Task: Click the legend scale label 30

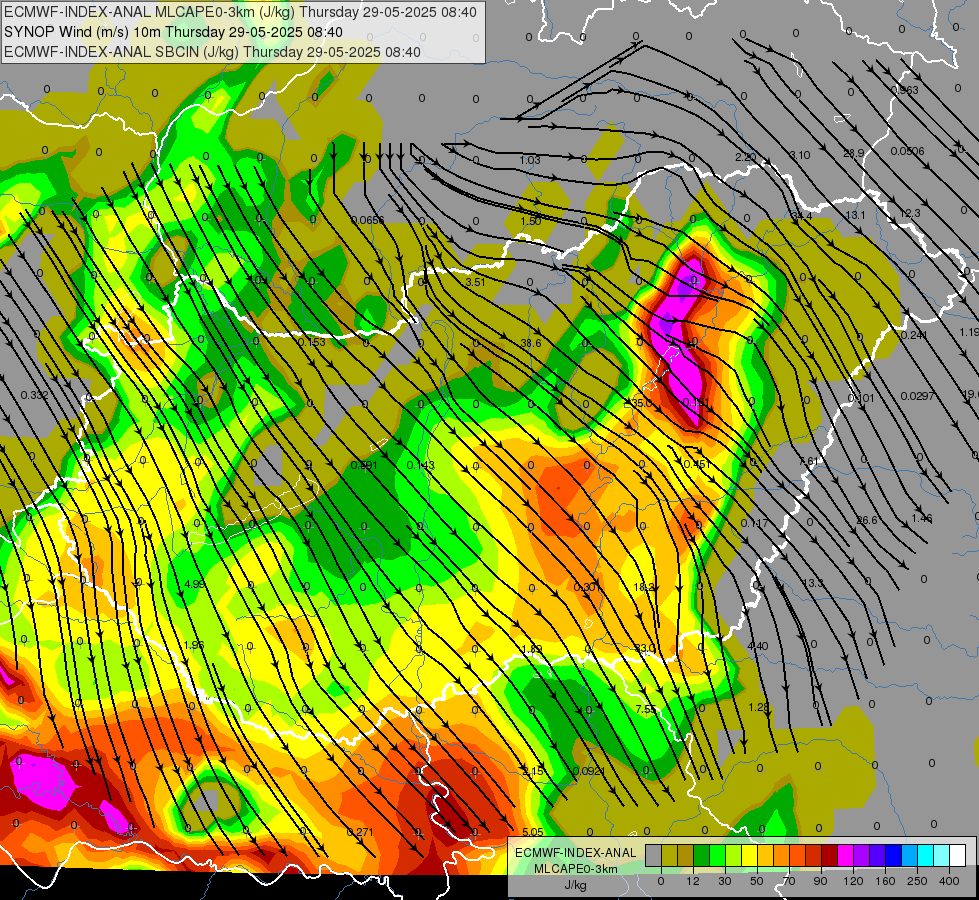Action: [x=725, y=881]
